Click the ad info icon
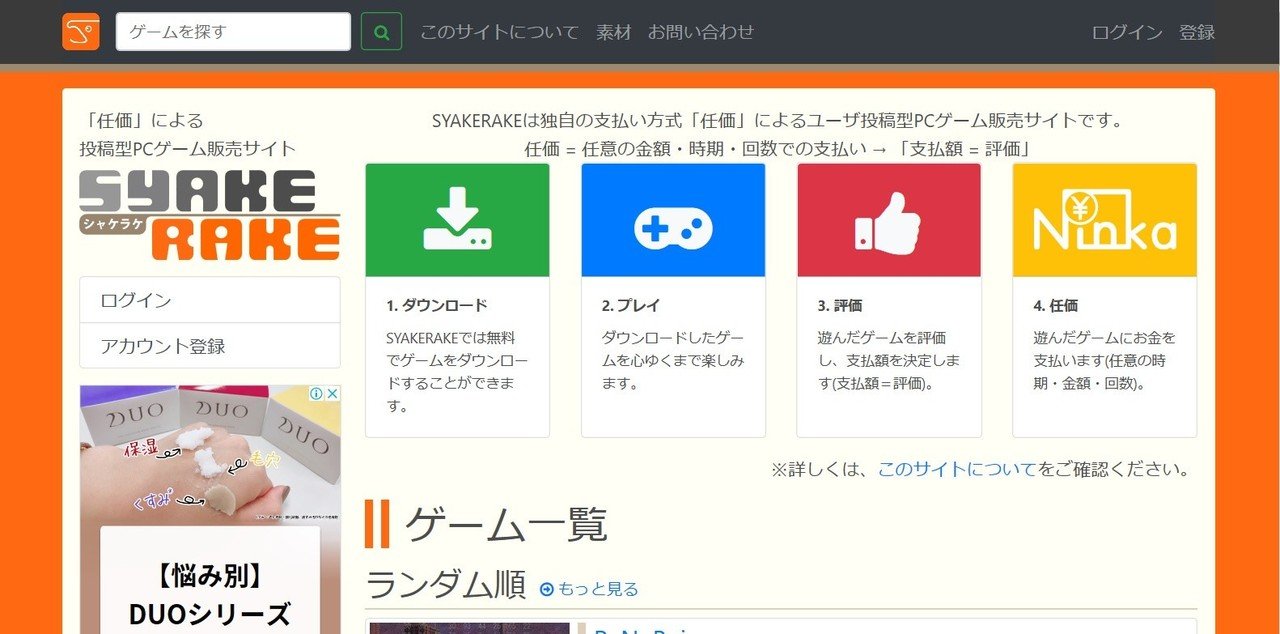 point(316,394)
